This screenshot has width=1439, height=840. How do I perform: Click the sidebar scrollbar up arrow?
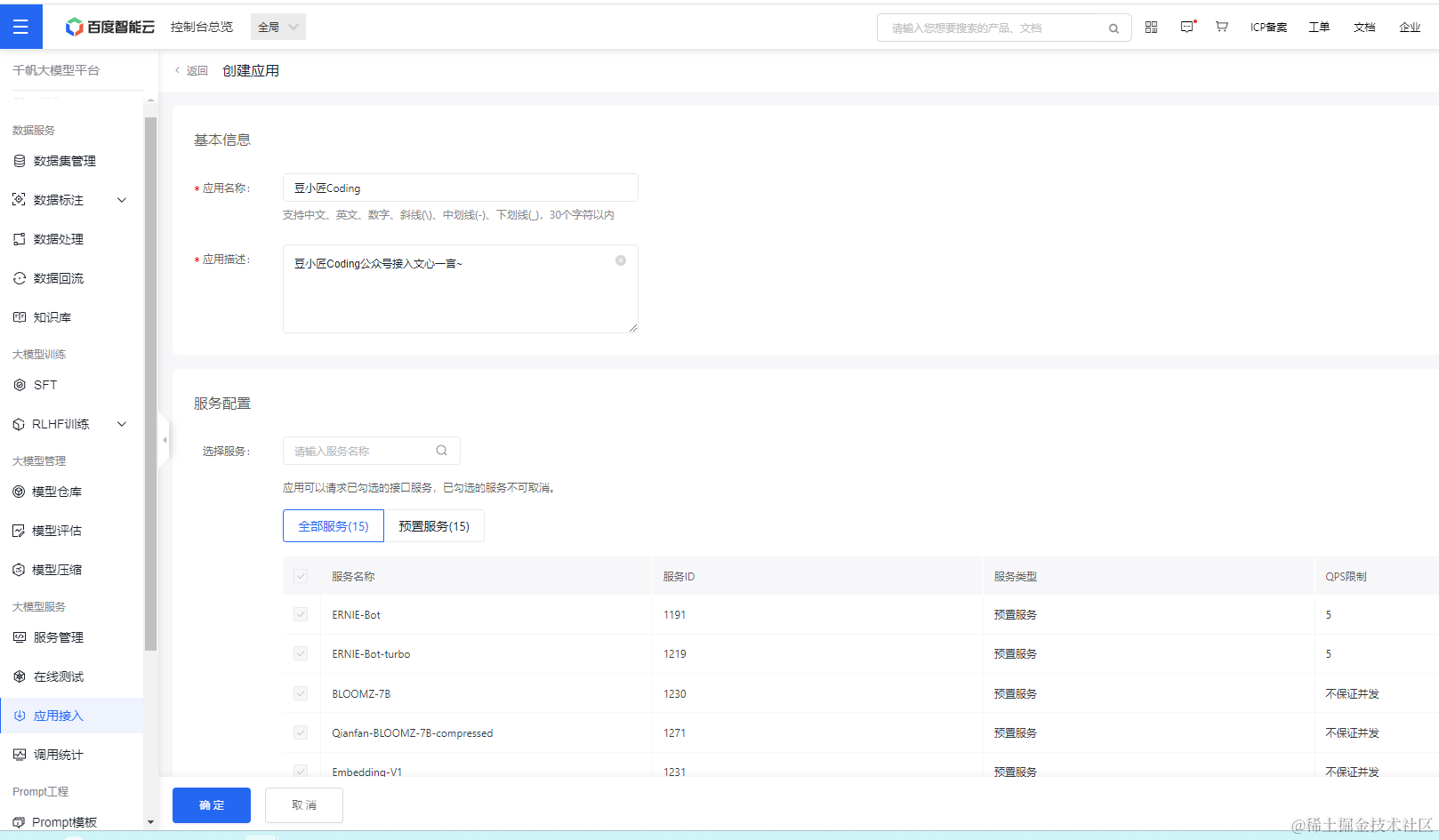pos(150,100)
